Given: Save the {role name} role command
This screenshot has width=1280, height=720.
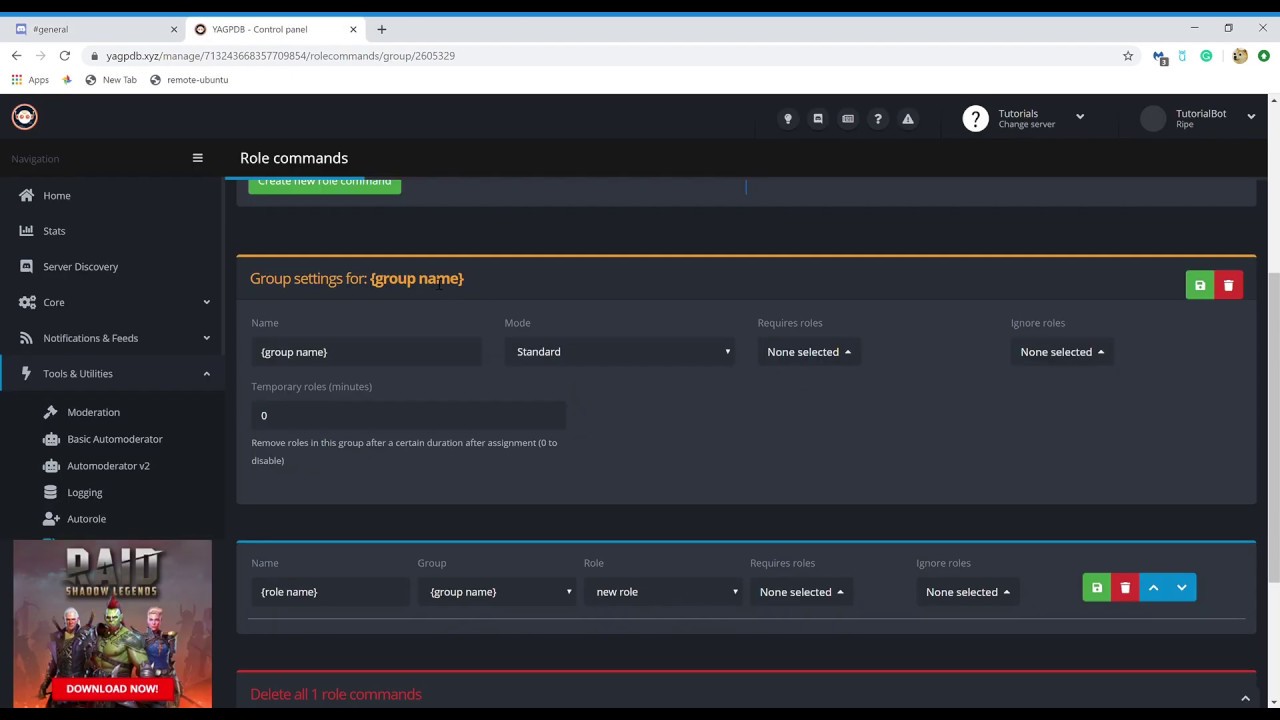Looking at the screenshot, I should pyautogui.click(x=1097, y=588).
